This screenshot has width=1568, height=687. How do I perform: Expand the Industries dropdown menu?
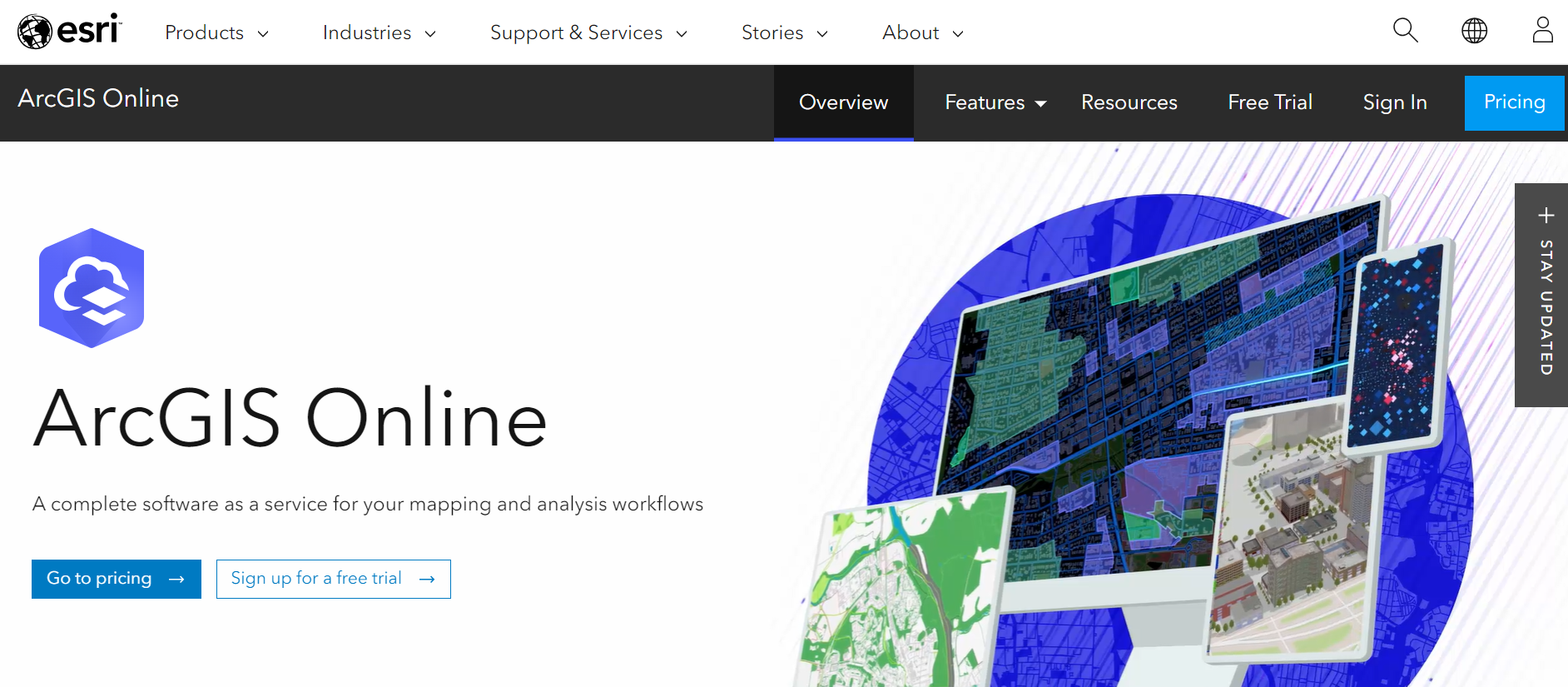click(x=379, y=33)
